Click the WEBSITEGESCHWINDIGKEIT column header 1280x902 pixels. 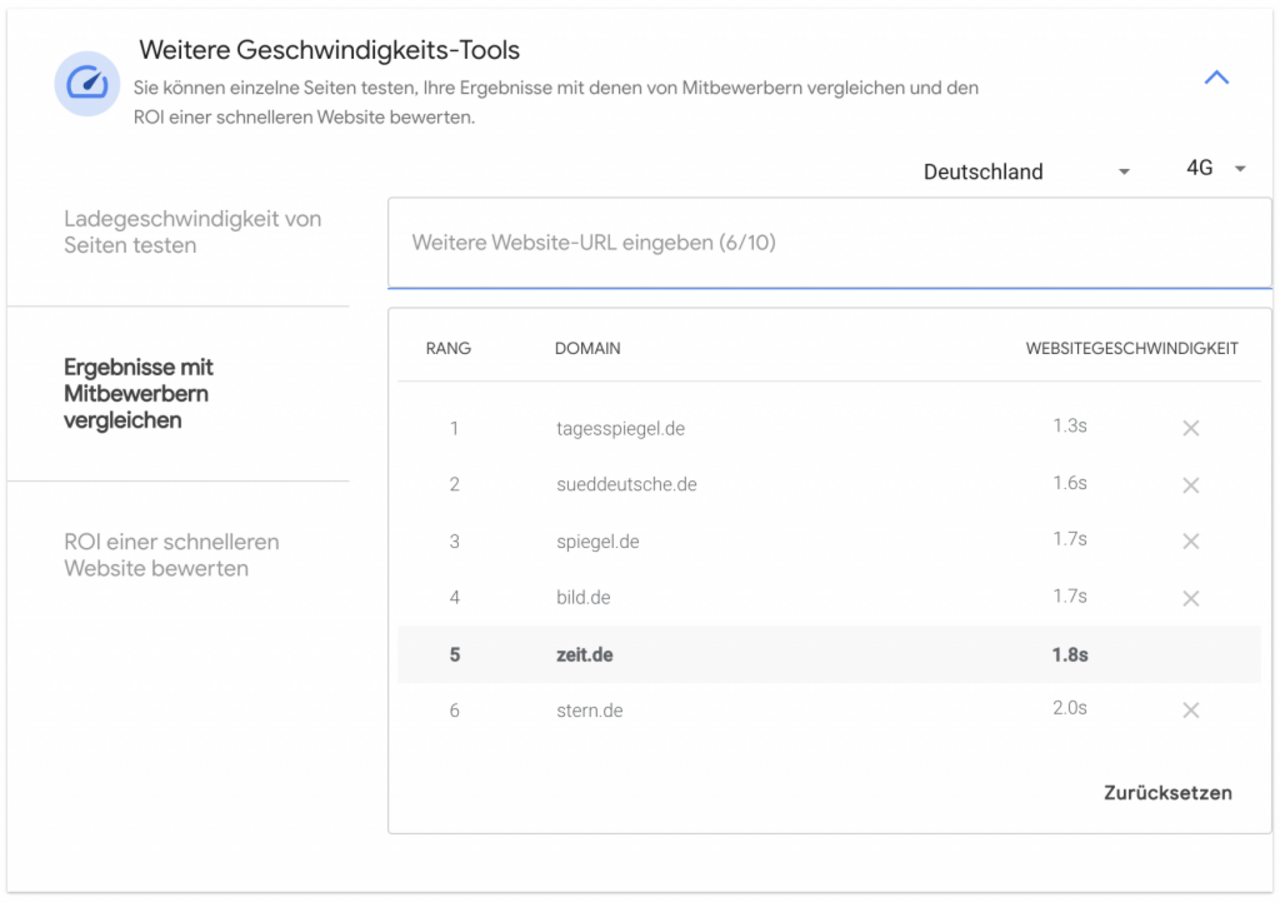1131,349
